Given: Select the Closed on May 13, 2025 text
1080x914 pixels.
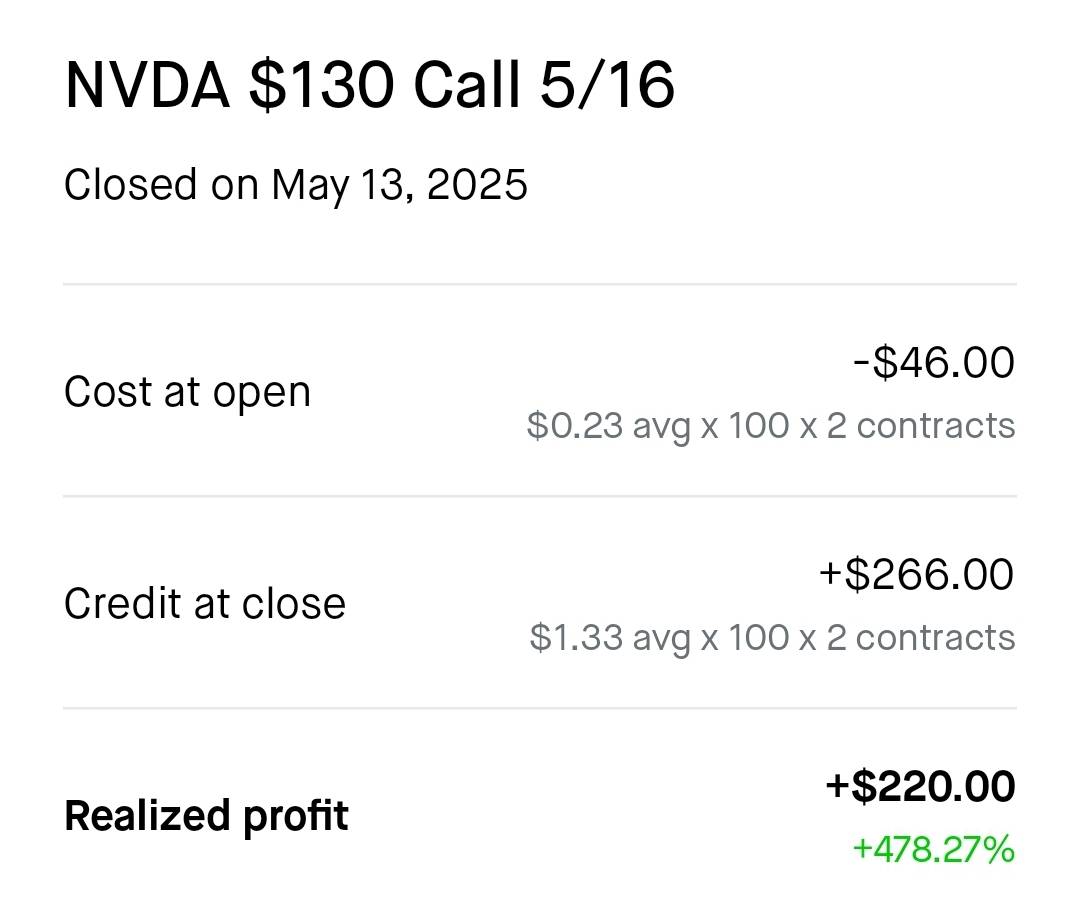Looking at the screenshot, I should [295, 184].
